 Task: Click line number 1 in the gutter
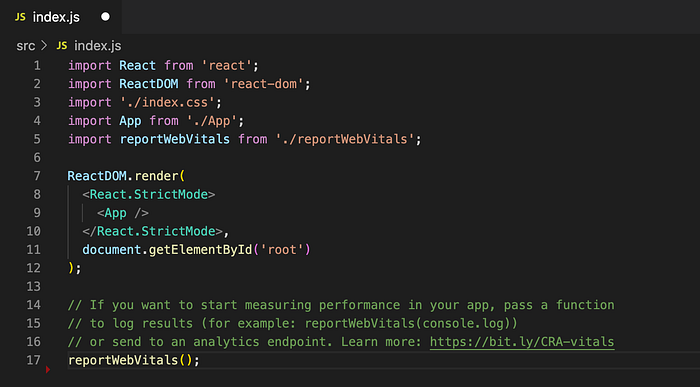pos(37,66)
